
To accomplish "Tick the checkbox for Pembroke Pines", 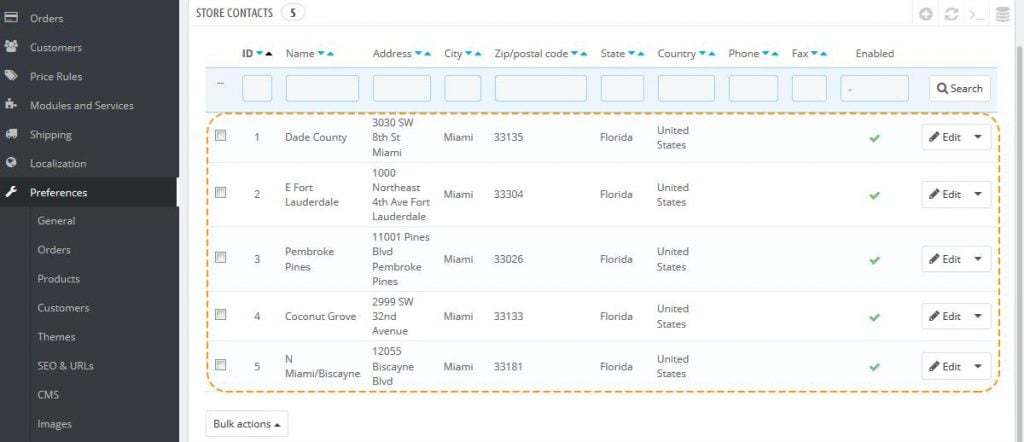I will pyautogui.click(x=221, y=258).
